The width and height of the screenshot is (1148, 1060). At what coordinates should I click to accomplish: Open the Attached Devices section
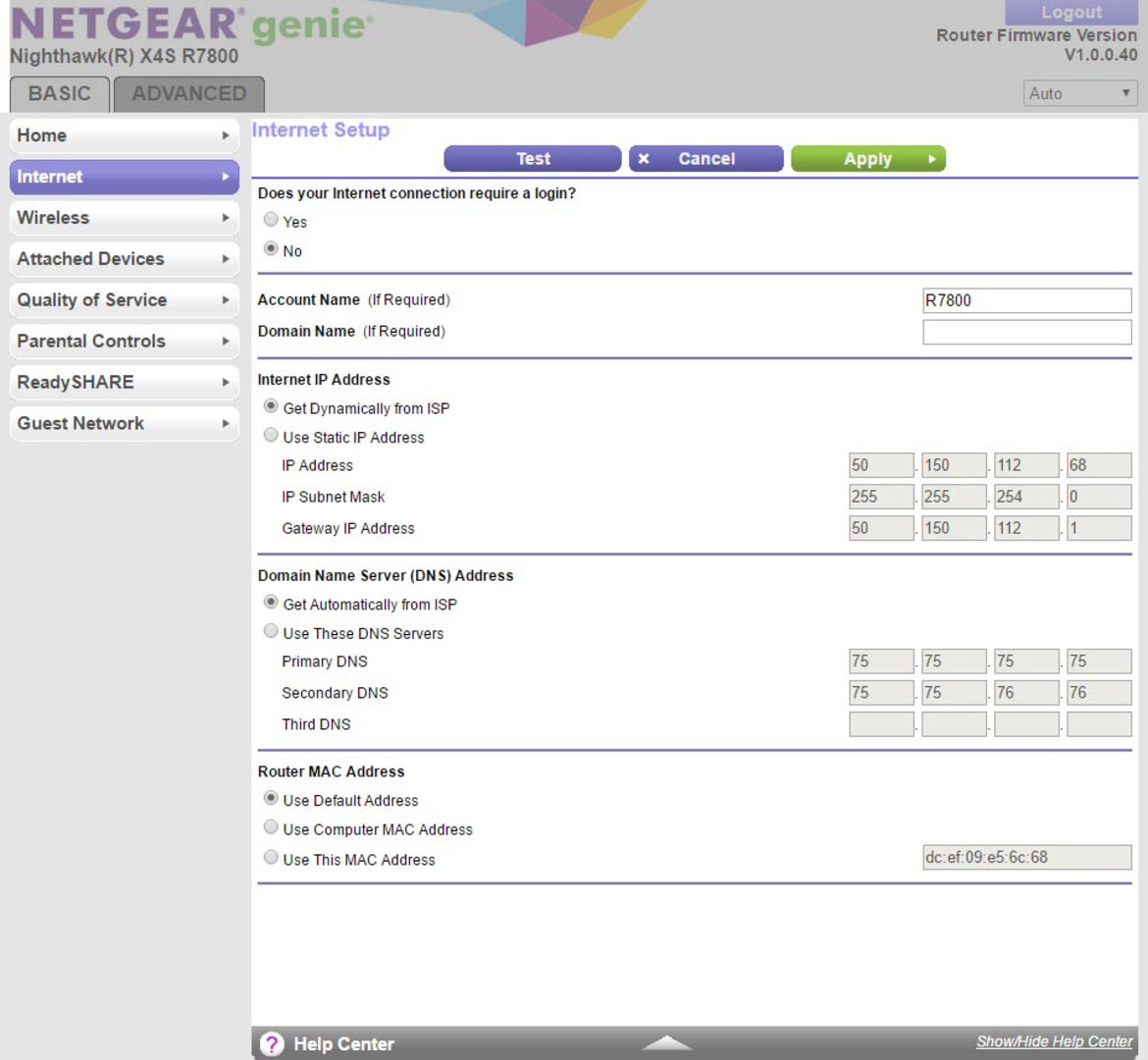(125, 258)
